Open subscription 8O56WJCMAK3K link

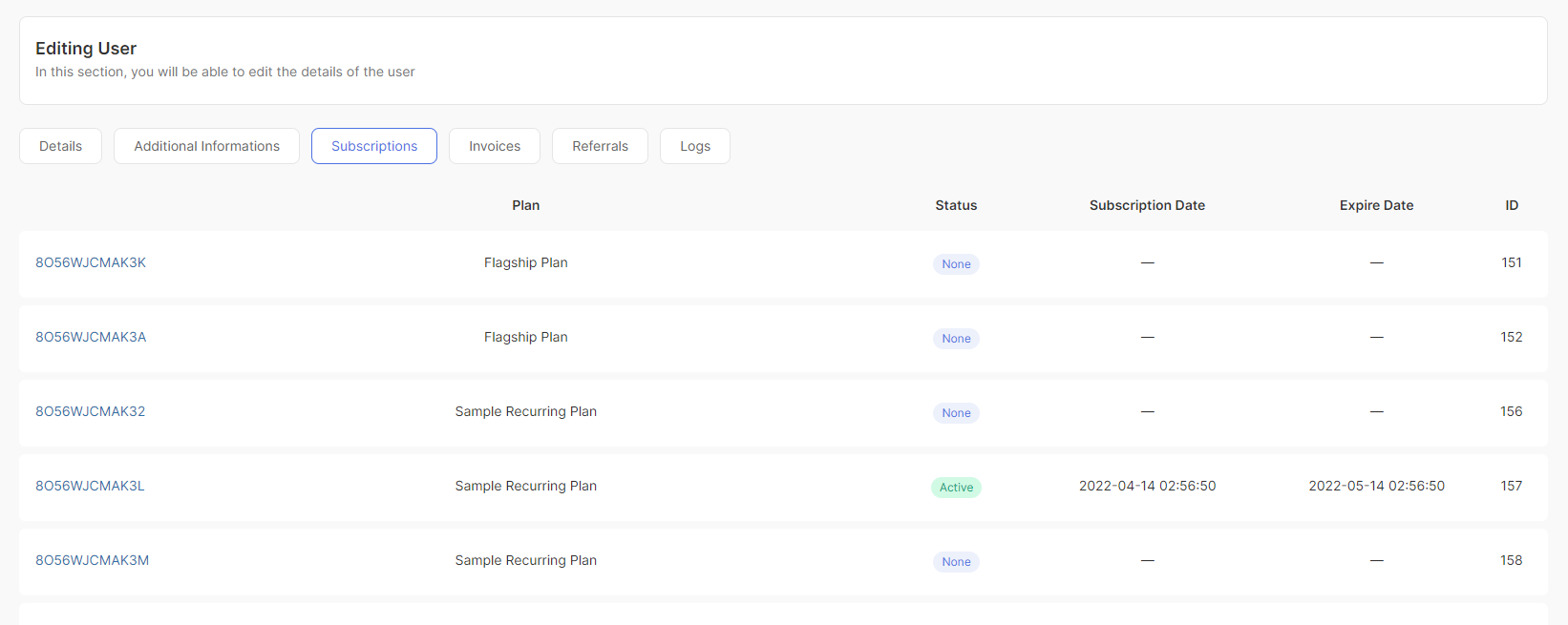point(91,262)
